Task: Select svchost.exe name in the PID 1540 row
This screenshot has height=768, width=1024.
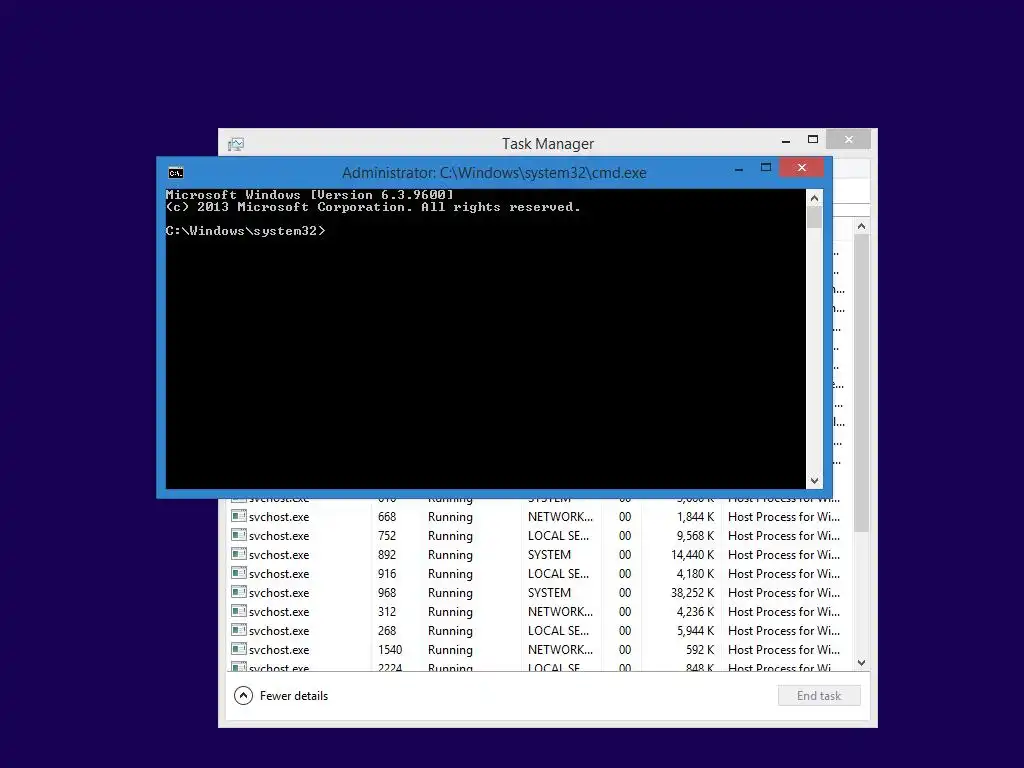Action: pyautogui.click(x=279, y=650)
